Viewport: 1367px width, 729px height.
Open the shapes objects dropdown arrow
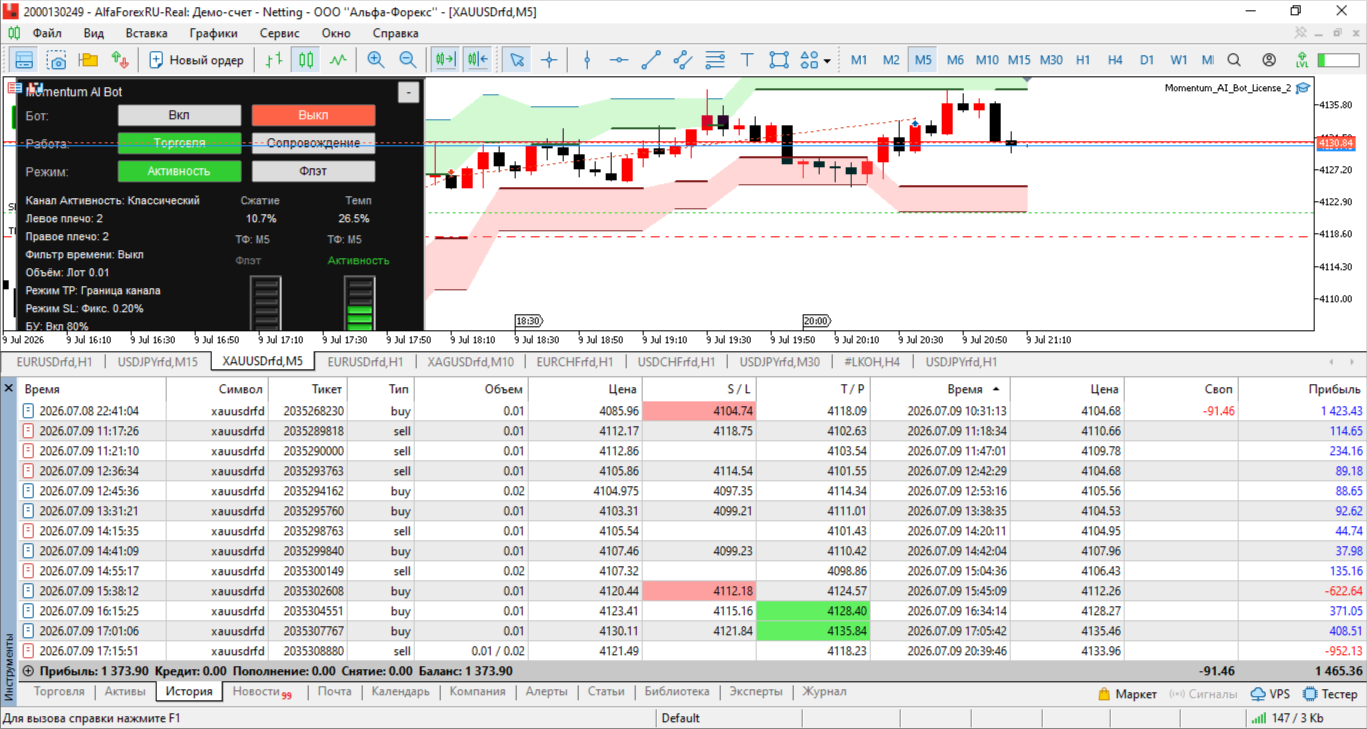click(827, 61)
